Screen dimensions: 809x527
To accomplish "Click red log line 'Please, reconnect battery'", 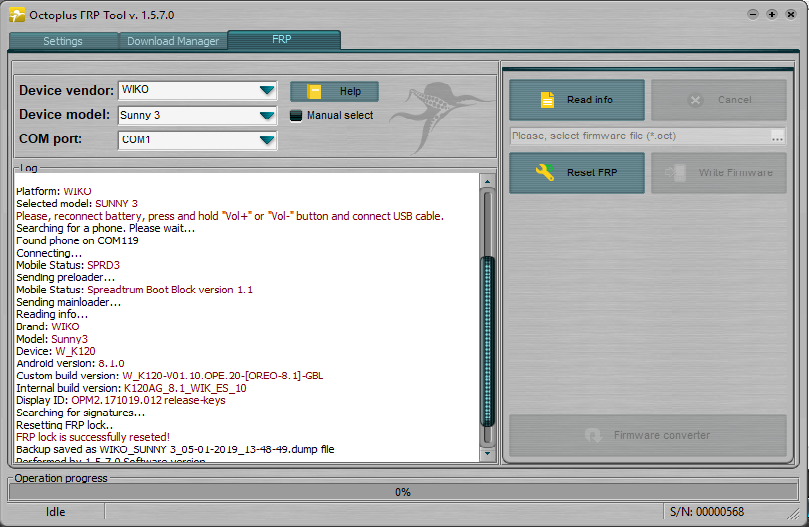I will tap(230, 216).
